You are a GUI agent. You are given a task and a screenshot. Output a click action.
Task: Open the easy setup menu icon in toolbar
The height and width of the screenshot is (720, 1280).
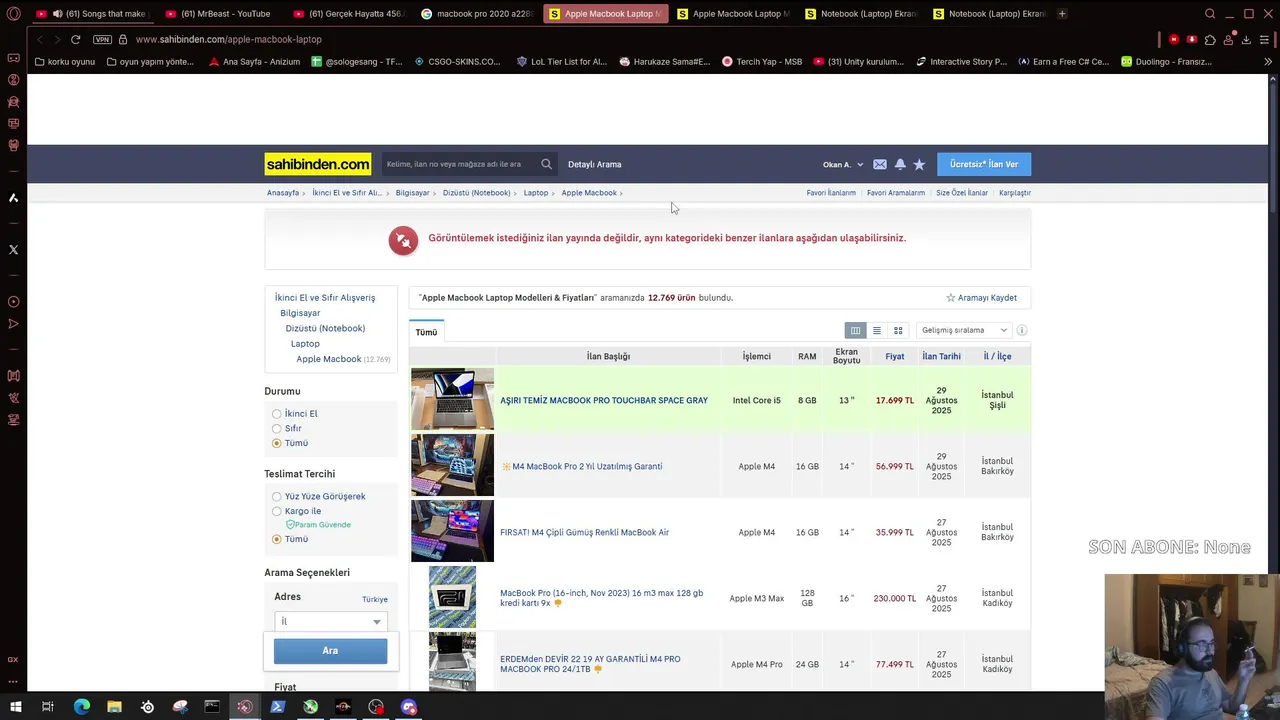coord(1265,39)
